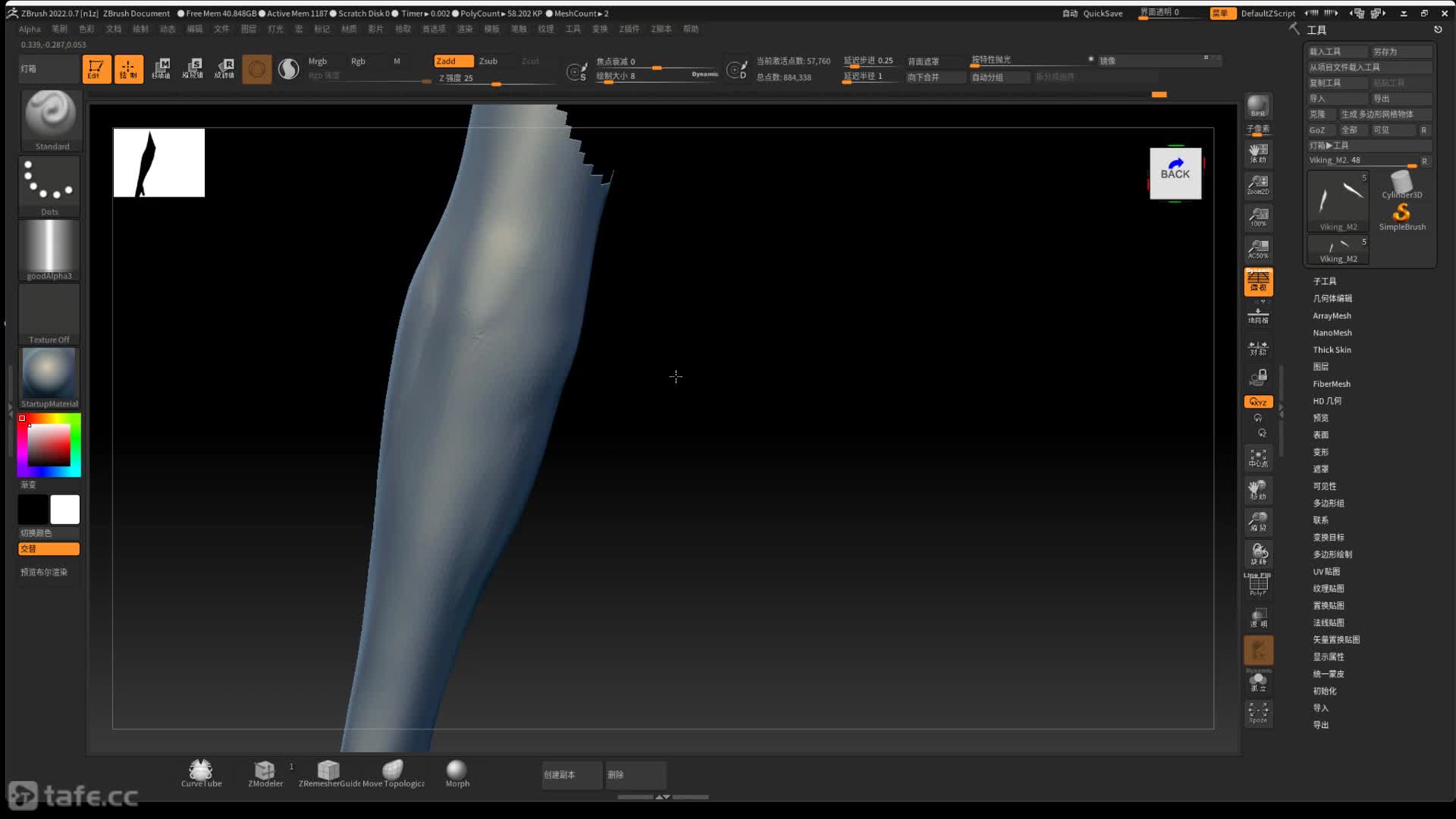Open the 笔刷 (Brush) menu
The image size is (1456, 819).
click(x=59, y=29)
